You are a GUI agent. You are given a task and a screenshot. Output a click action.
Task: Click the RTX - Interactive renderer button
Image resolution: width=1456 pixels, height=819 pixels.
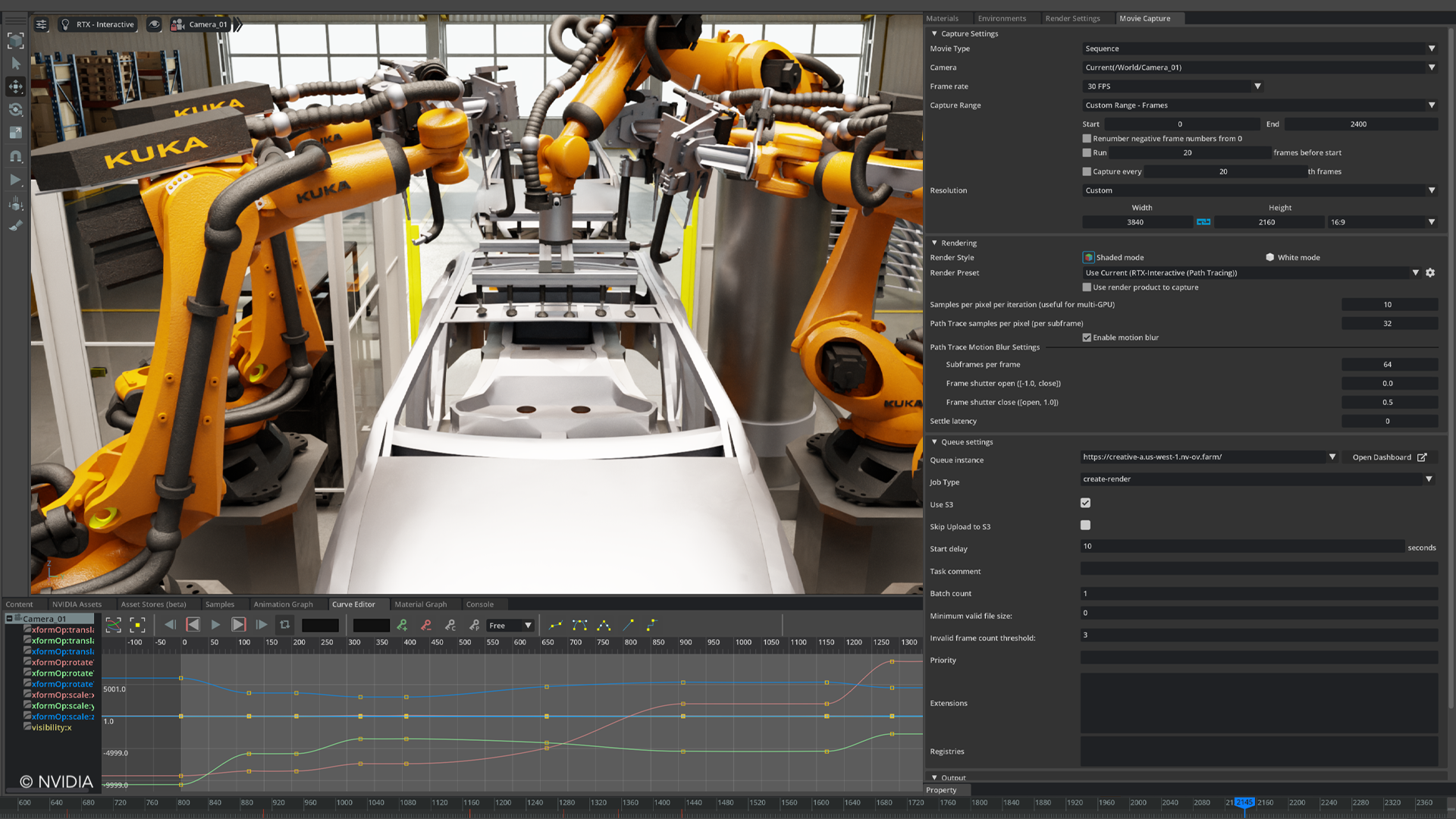(x=98, y=24)
